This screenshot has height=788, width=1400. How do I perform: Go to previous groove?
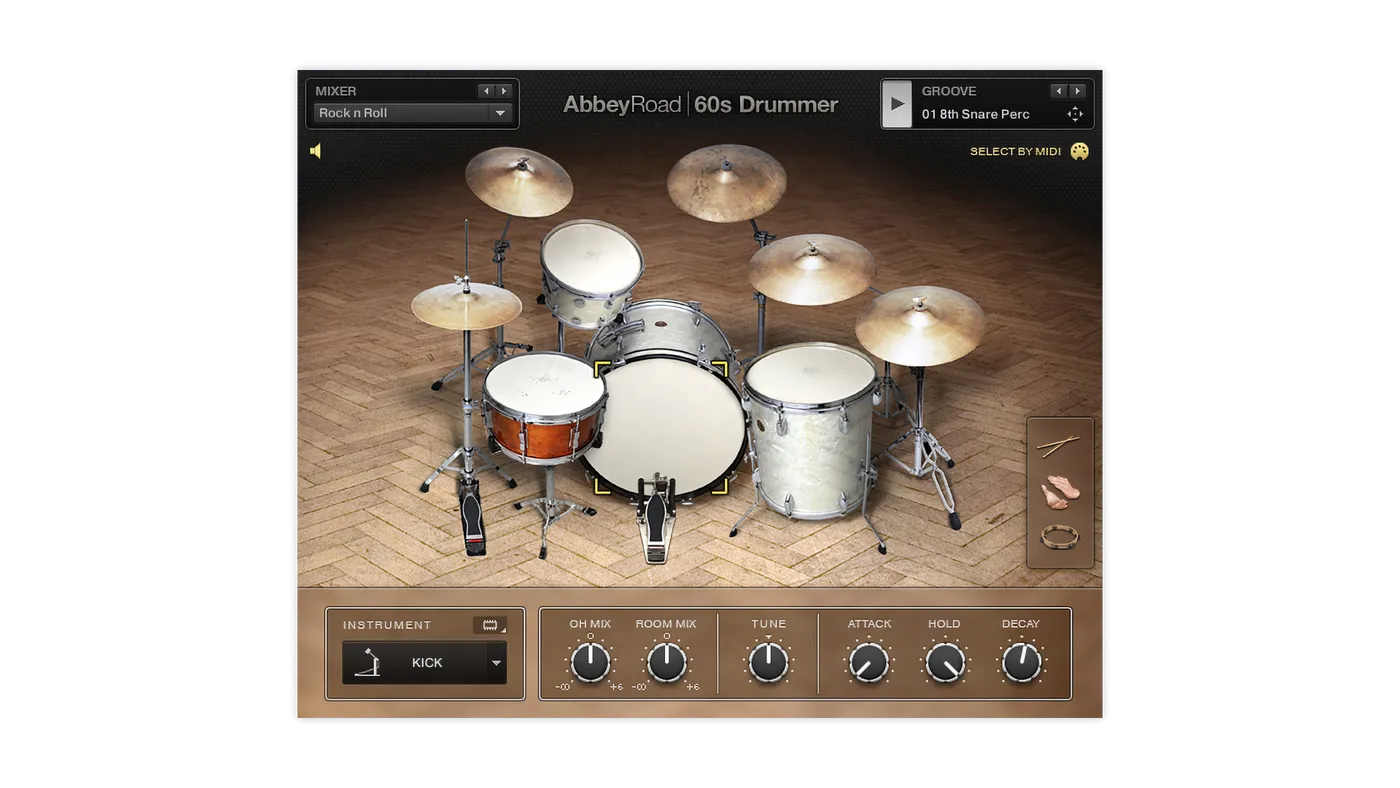click(1058, 91)
